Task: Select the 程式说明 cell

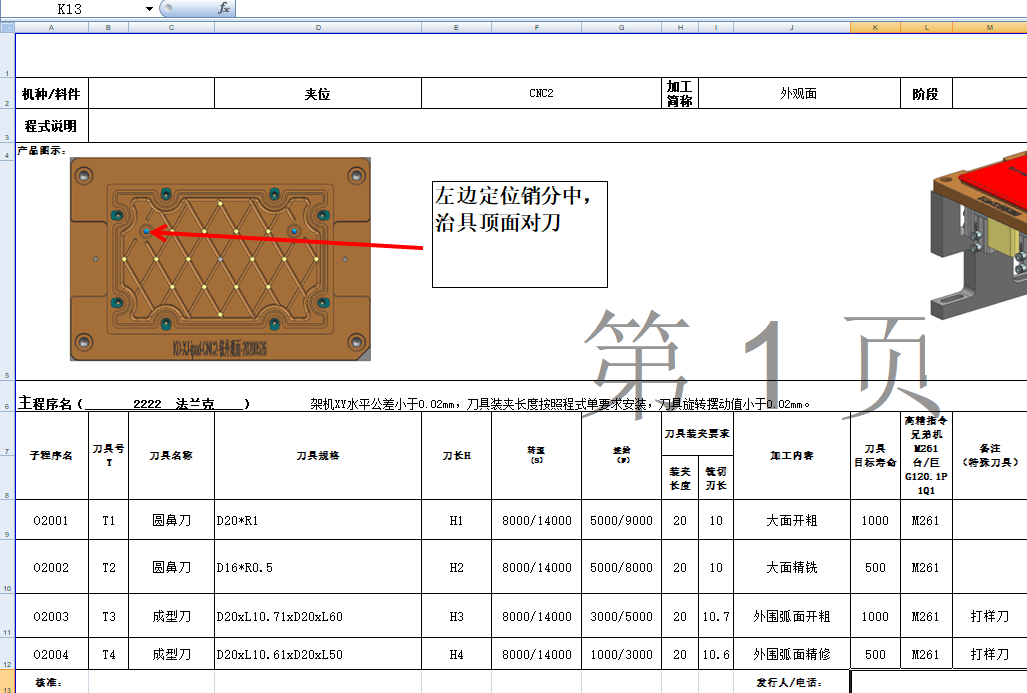Action: 50,125
